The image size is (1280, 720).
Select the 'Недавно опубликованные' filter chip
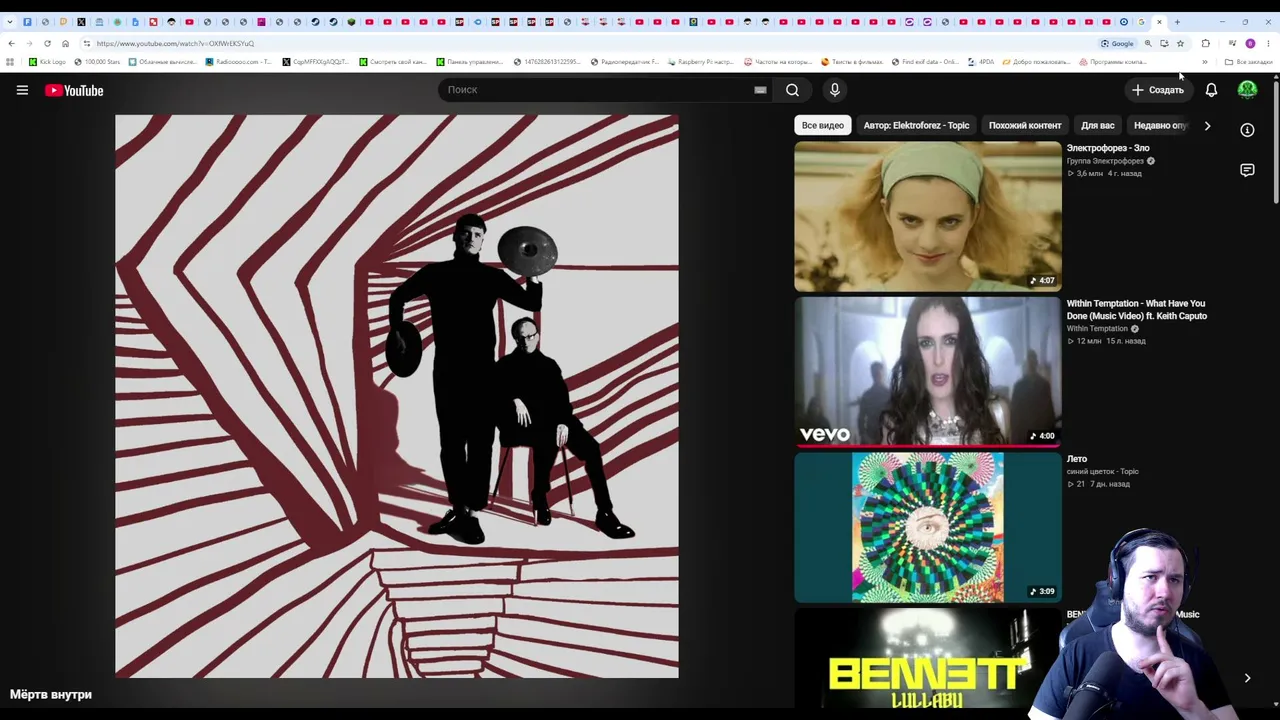pos(1160,125)
